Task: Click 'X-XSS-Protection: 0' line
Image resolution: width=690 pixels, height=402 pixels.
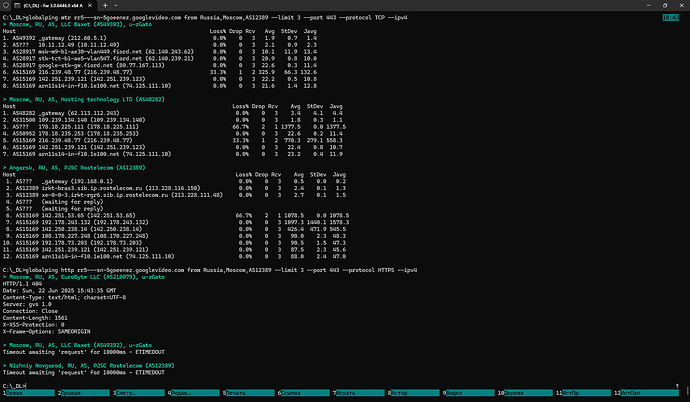Action: pyautogui.click(x=33, y=325)
